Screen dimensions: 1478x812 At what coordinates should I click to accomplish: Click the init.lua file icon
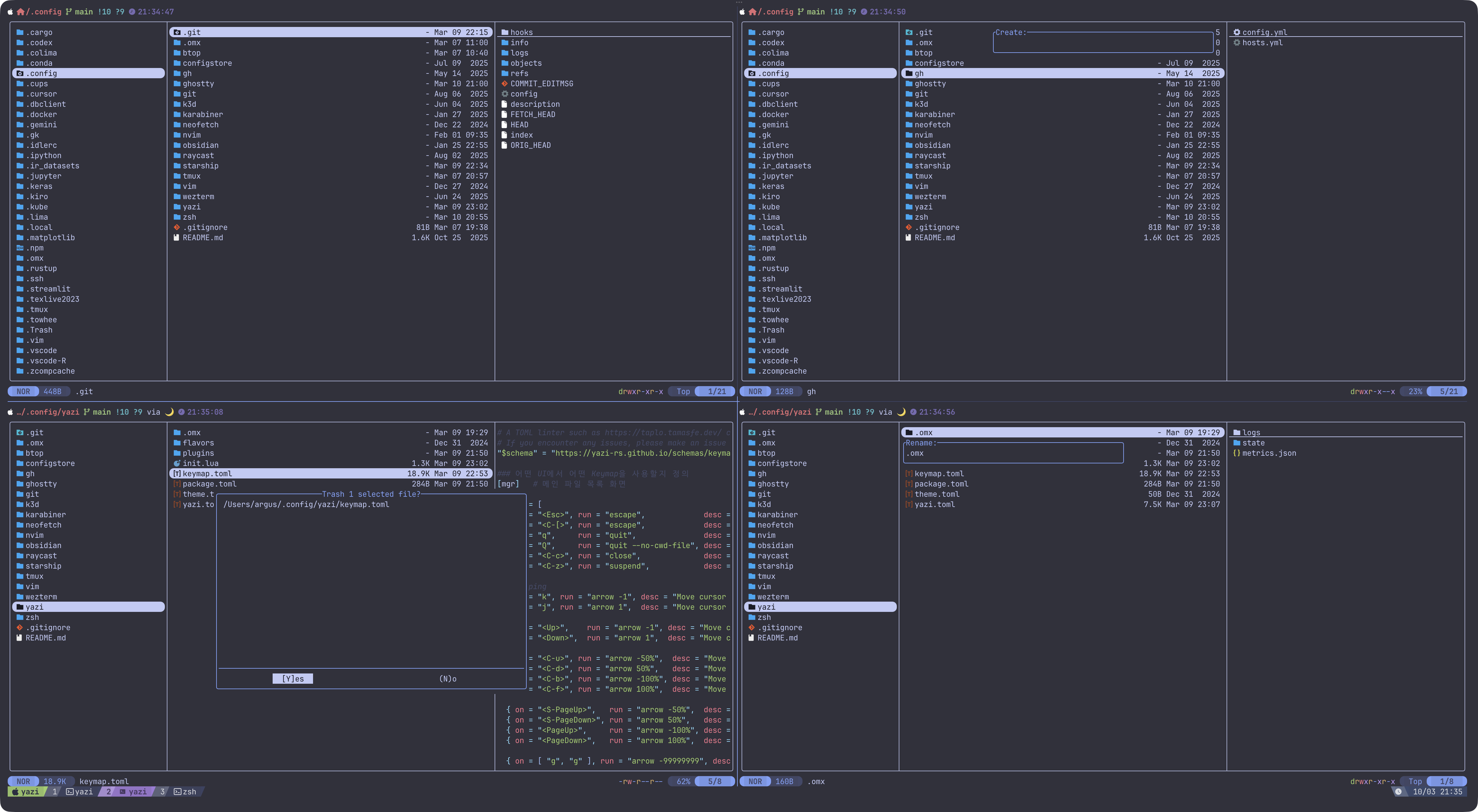pos(177,464)
